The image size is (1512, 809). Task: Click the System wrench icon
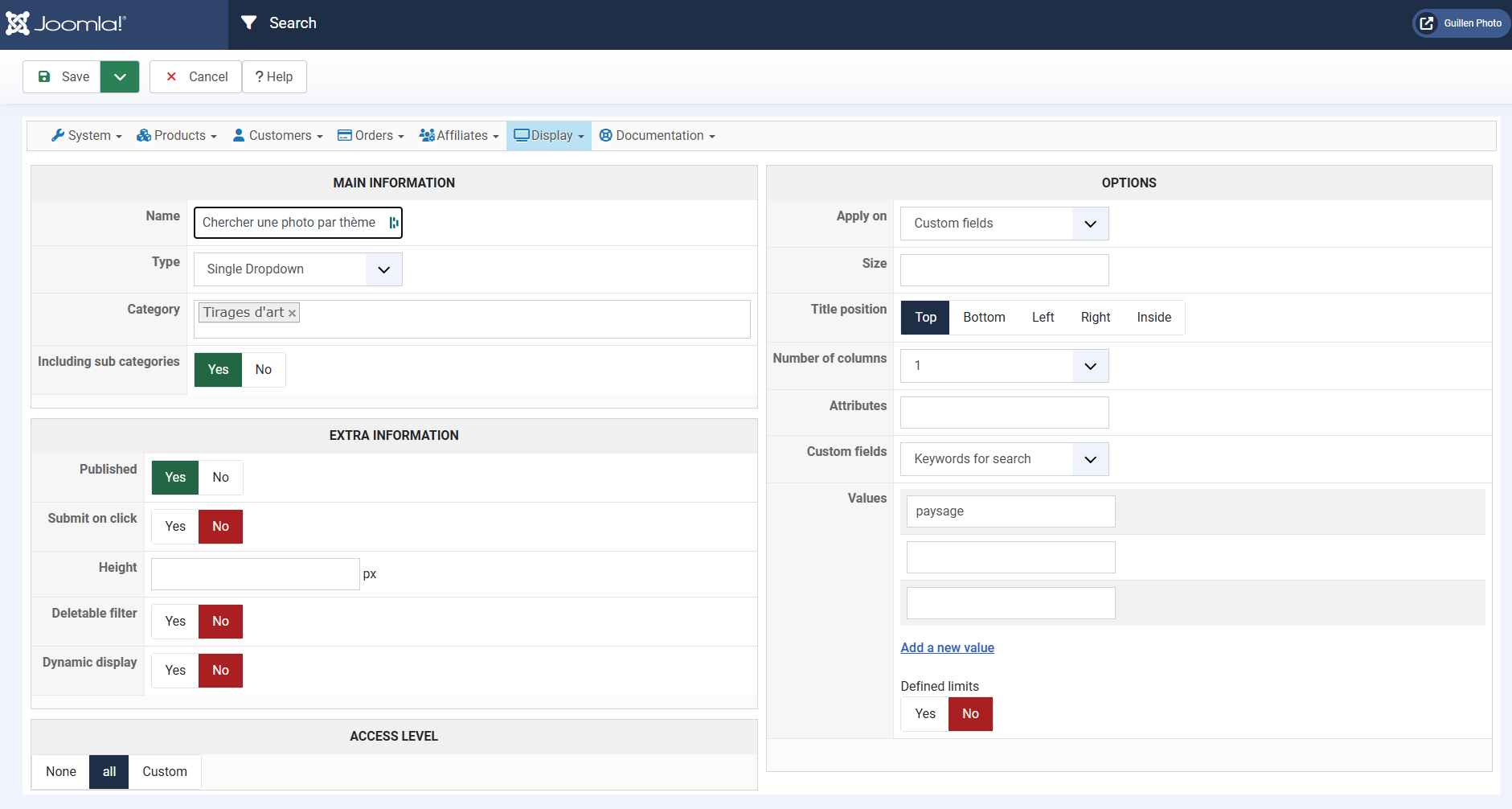pos(58,135)
